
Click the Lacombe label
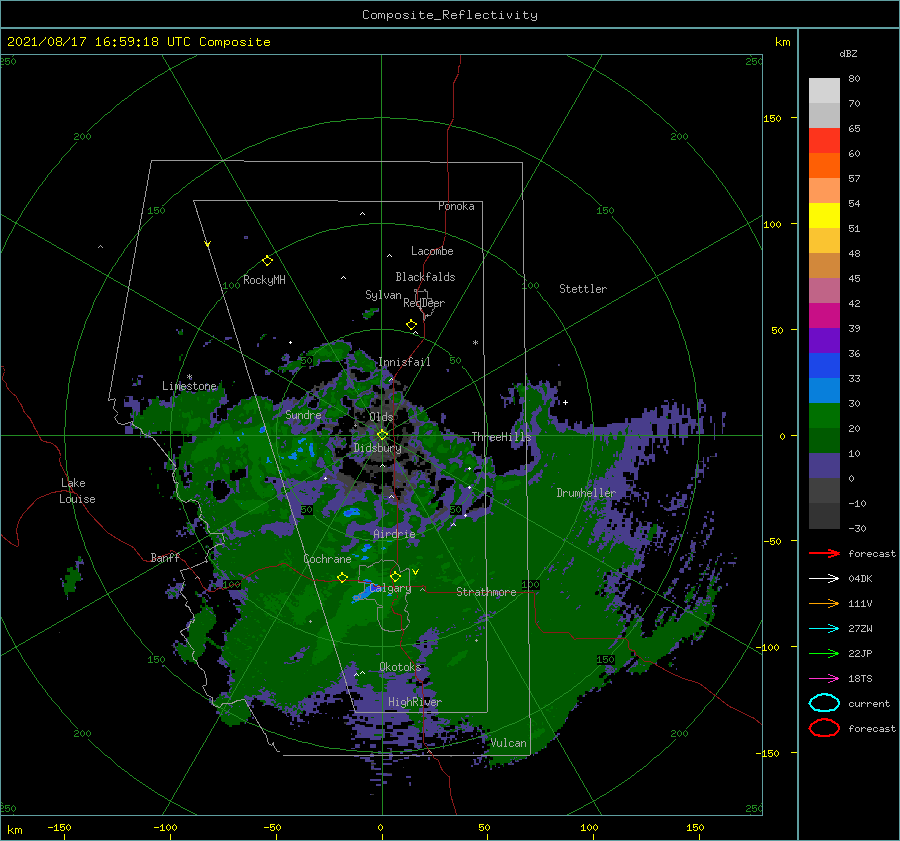432,251
